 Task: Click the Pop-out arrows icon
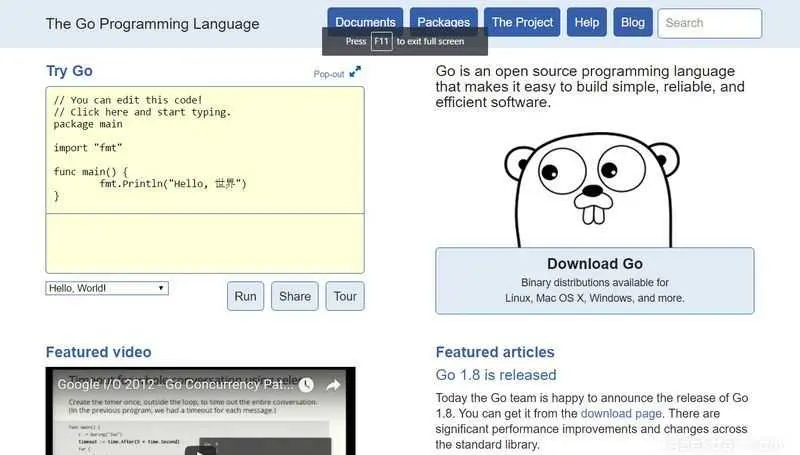click(x=355, y=72)
